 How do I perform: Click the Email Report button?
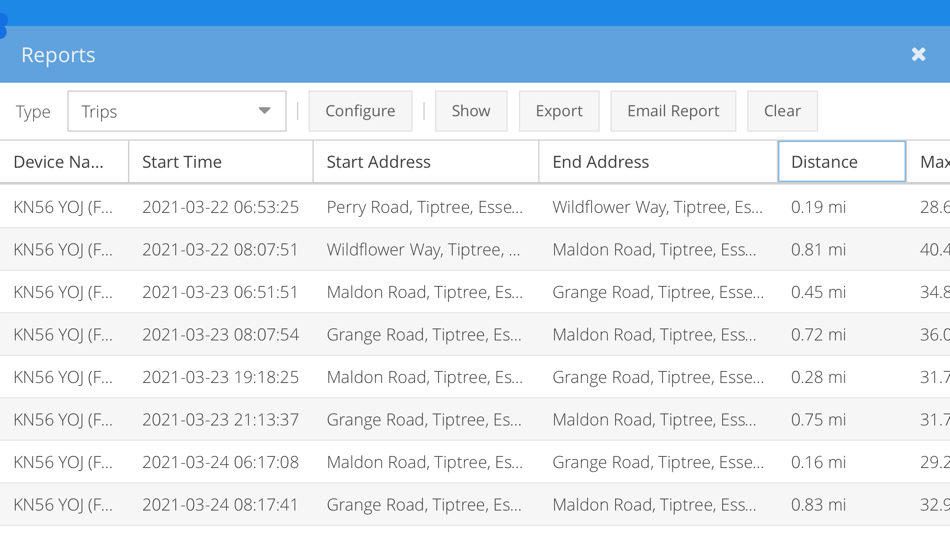673,111
